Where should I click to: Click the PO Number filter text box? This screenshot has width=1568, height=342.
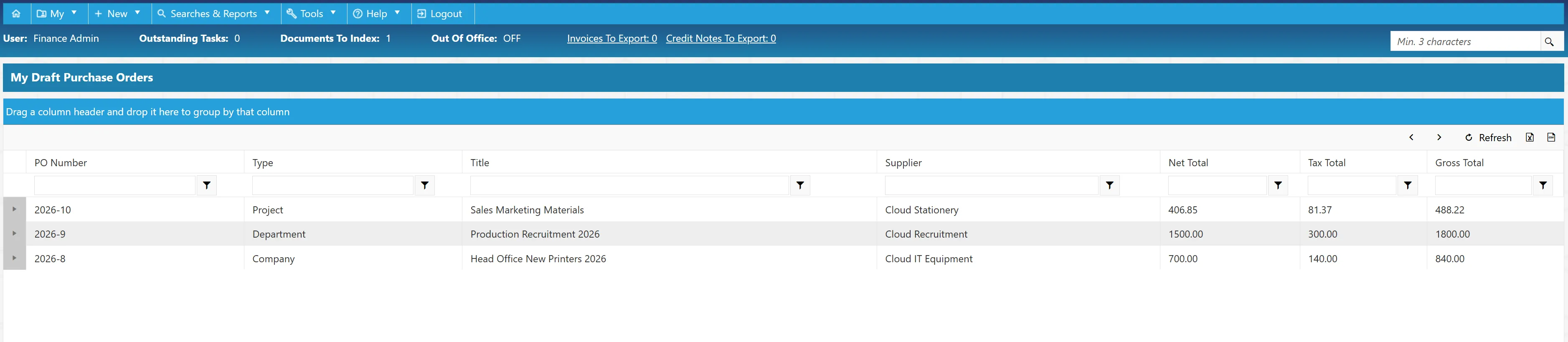tap(115, 185)
